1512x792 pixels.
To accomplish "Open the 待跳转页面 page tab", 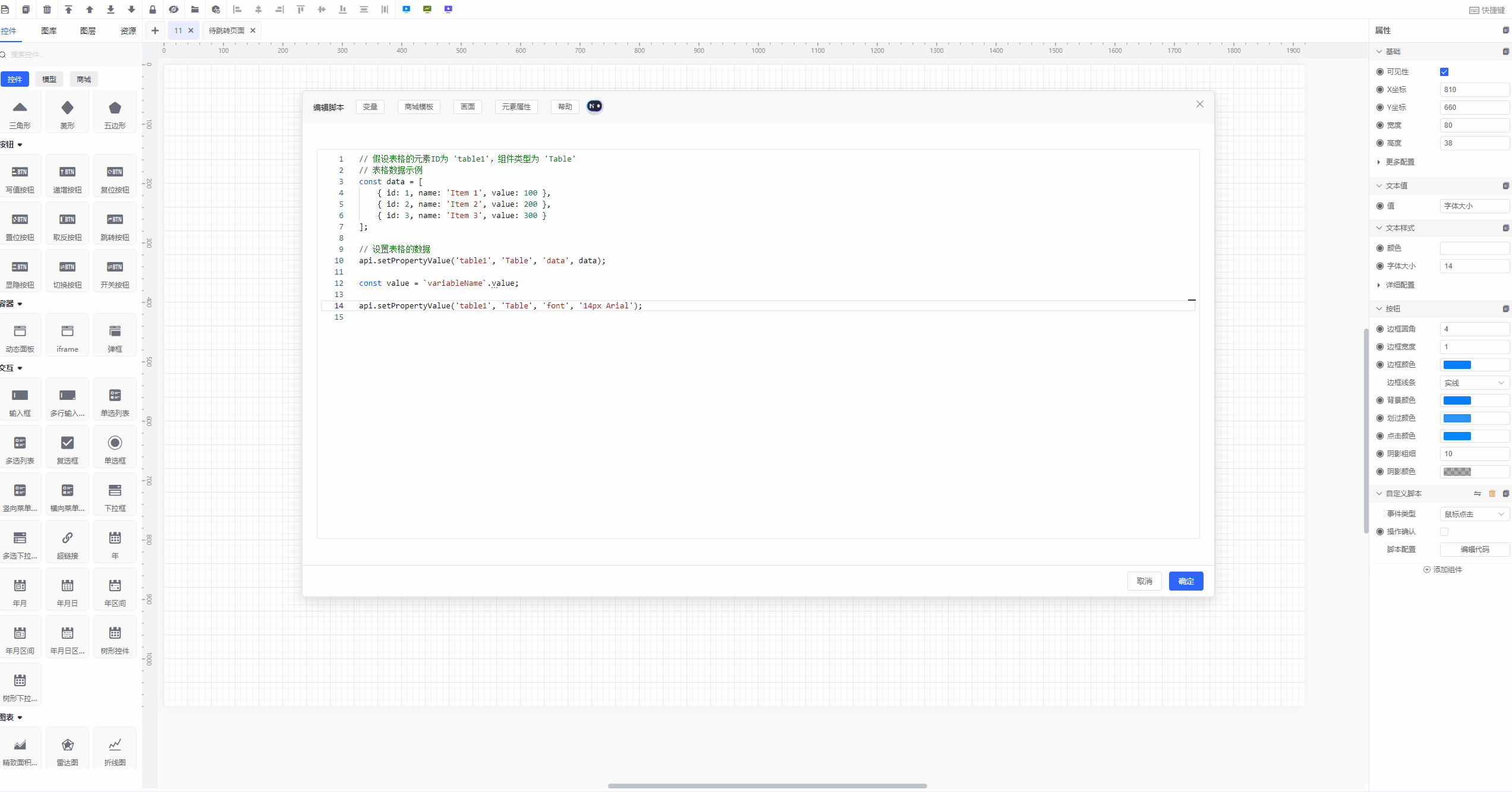I will click(x=226, y=31).
